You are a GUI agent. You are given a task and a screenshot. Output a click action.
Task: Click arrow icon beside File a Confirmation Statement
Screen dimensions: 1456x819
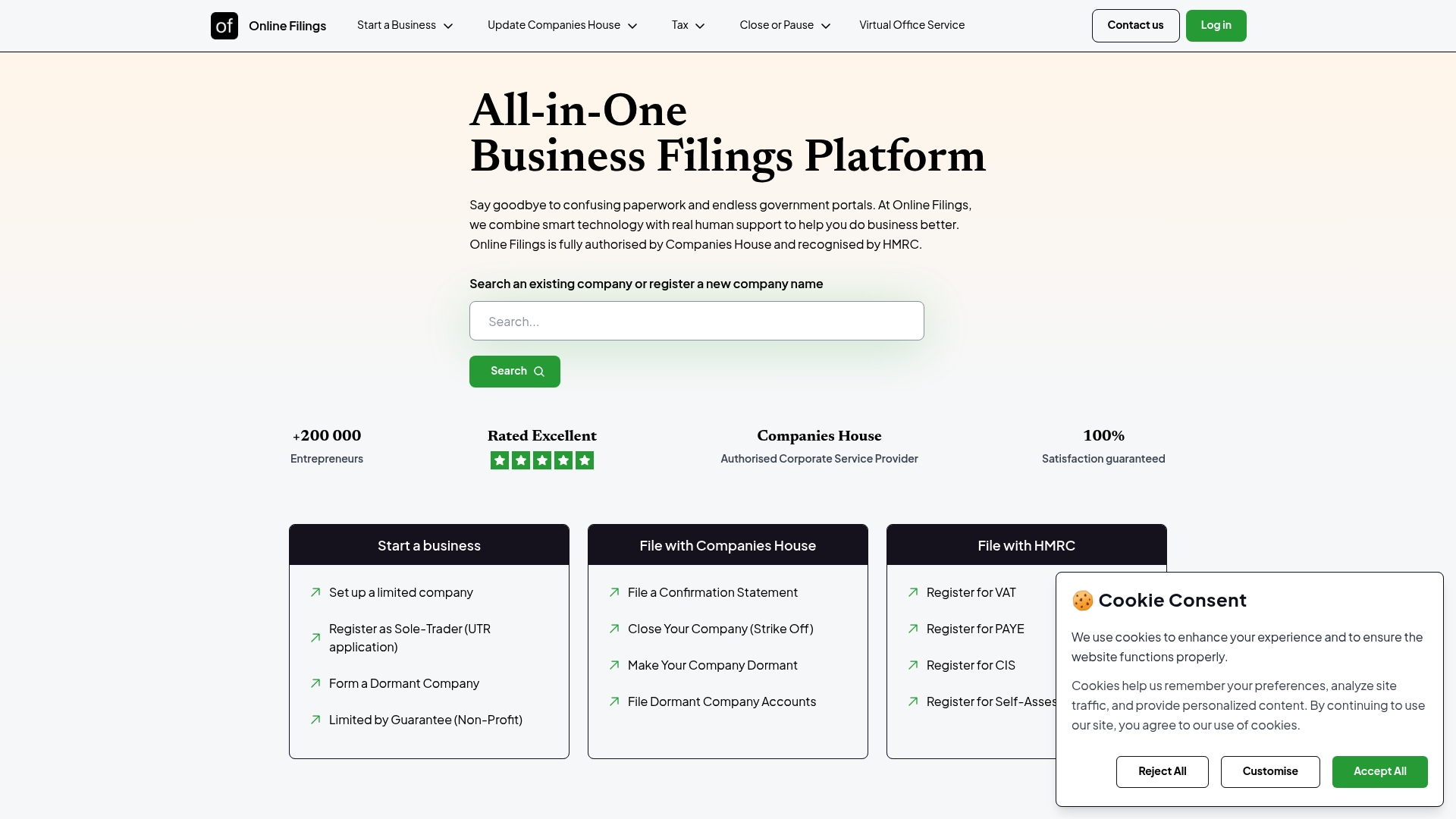614,592
